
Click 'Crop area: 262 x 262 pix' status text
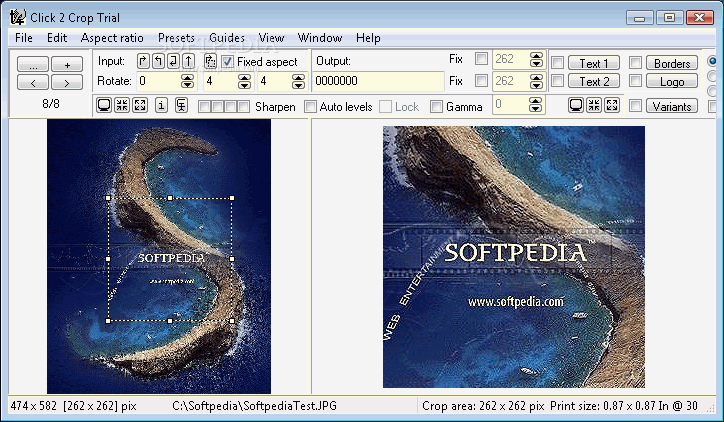click(483, 406)
